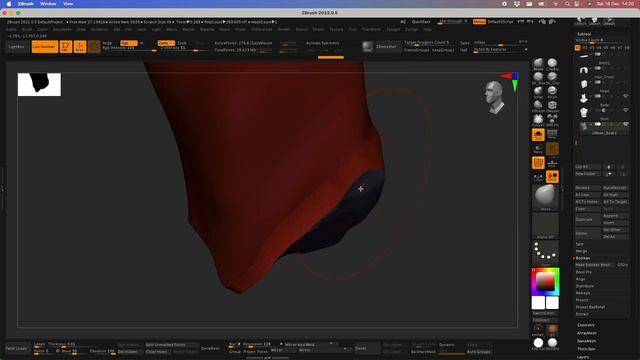The width and height of the screenshot is (640, 360).
Task: Click Make Boolean Mesh button
Action: pos(594,265)
